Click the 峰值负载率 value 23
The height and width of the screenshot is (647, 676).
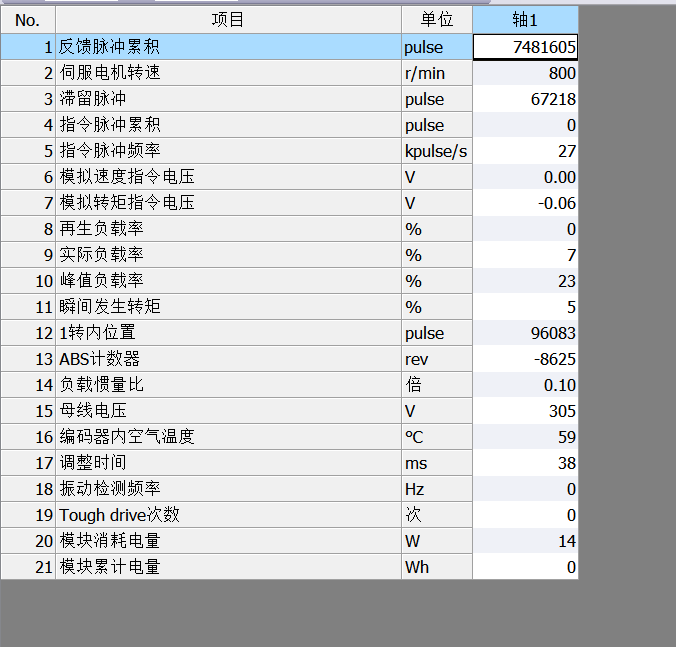tap(525, 281)
